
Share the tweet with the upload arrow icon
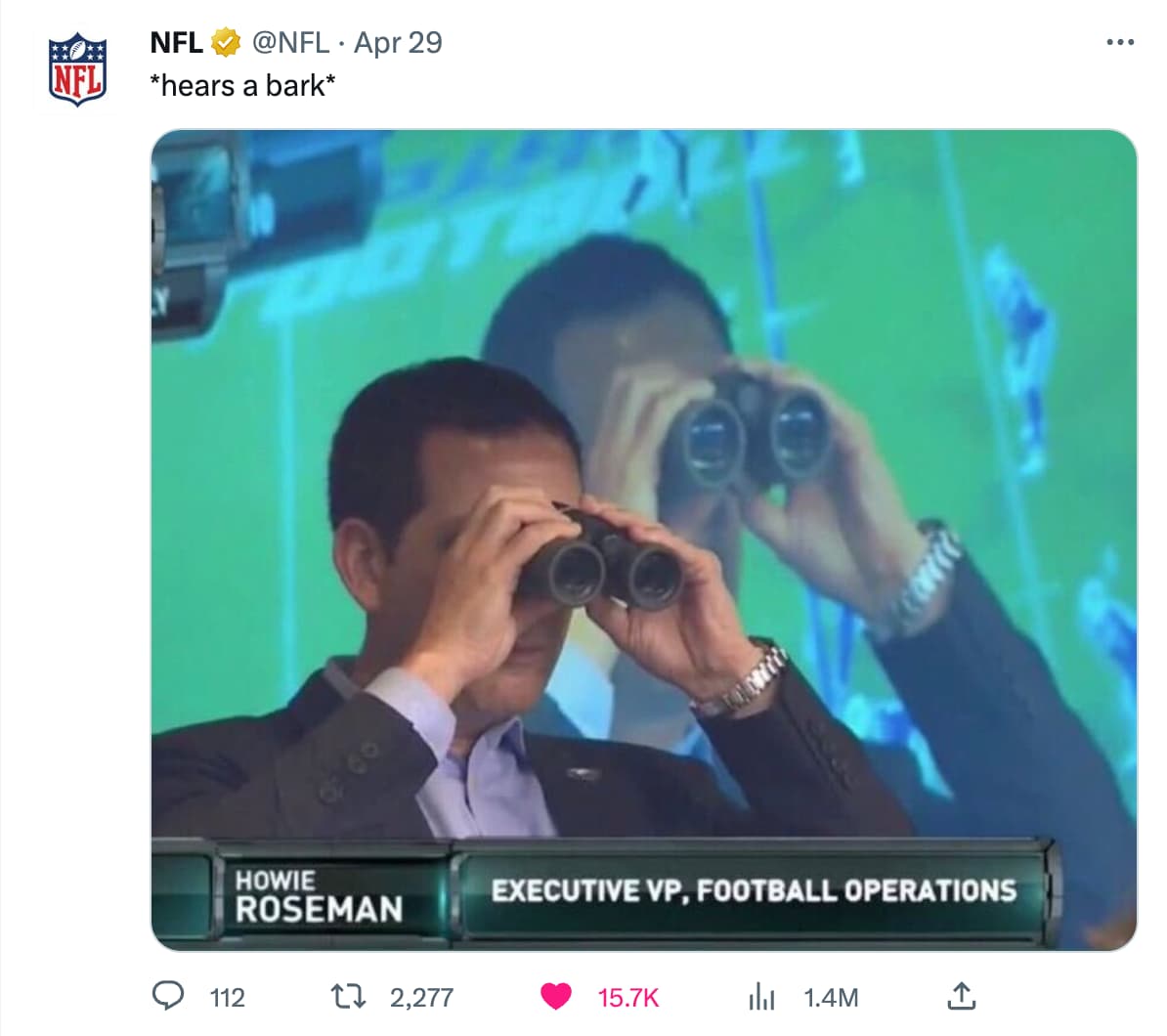click(x=961, y=996)
